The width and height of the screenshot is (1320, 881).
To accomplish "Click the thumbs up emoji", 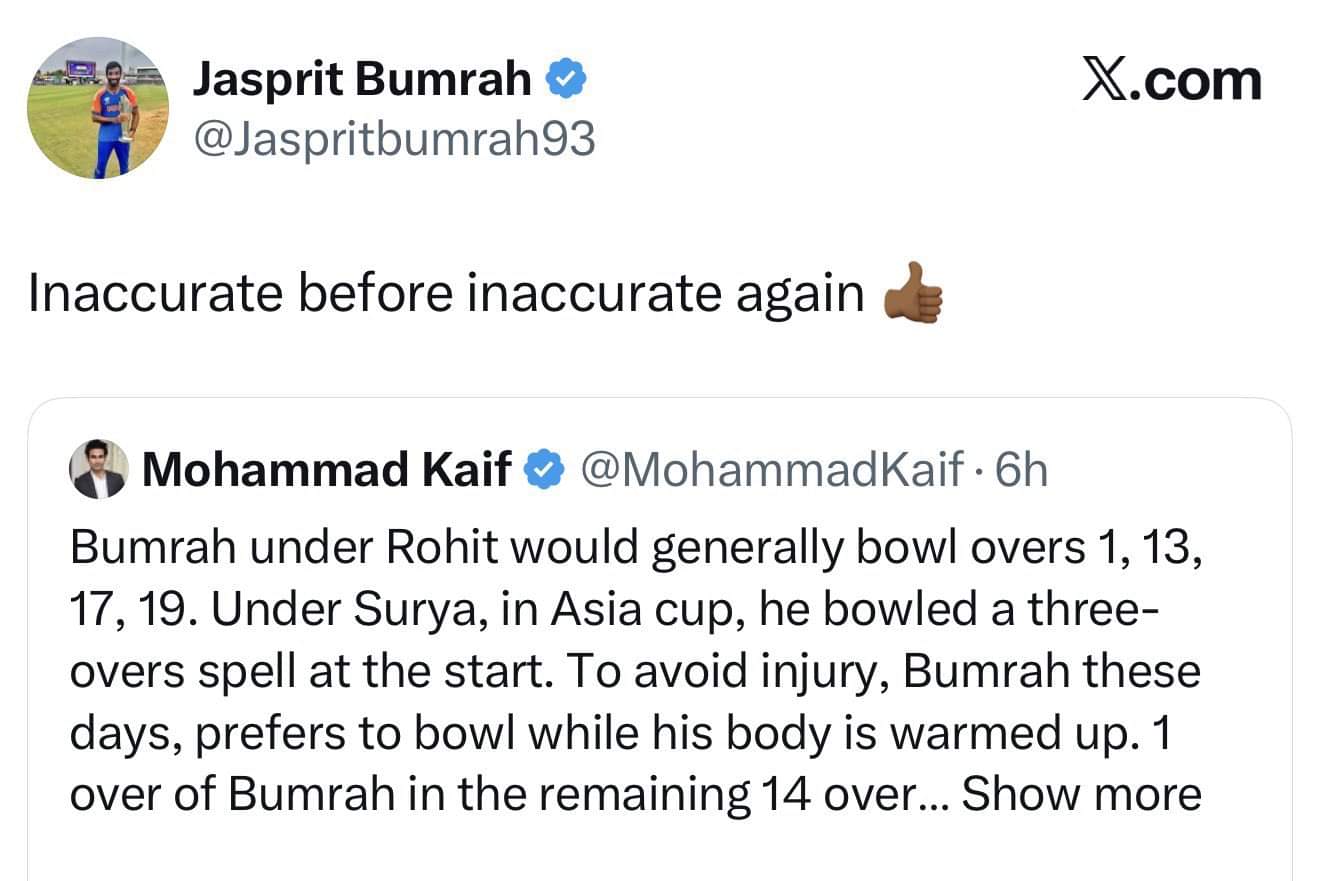I will [913, 294].
